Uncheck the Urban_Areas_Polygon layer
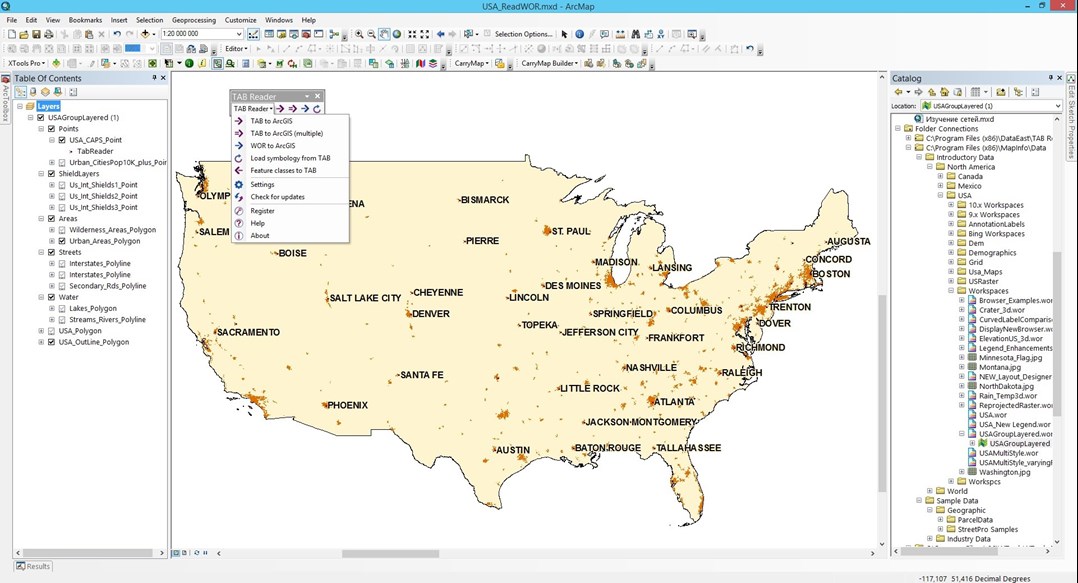 [63, 241]
